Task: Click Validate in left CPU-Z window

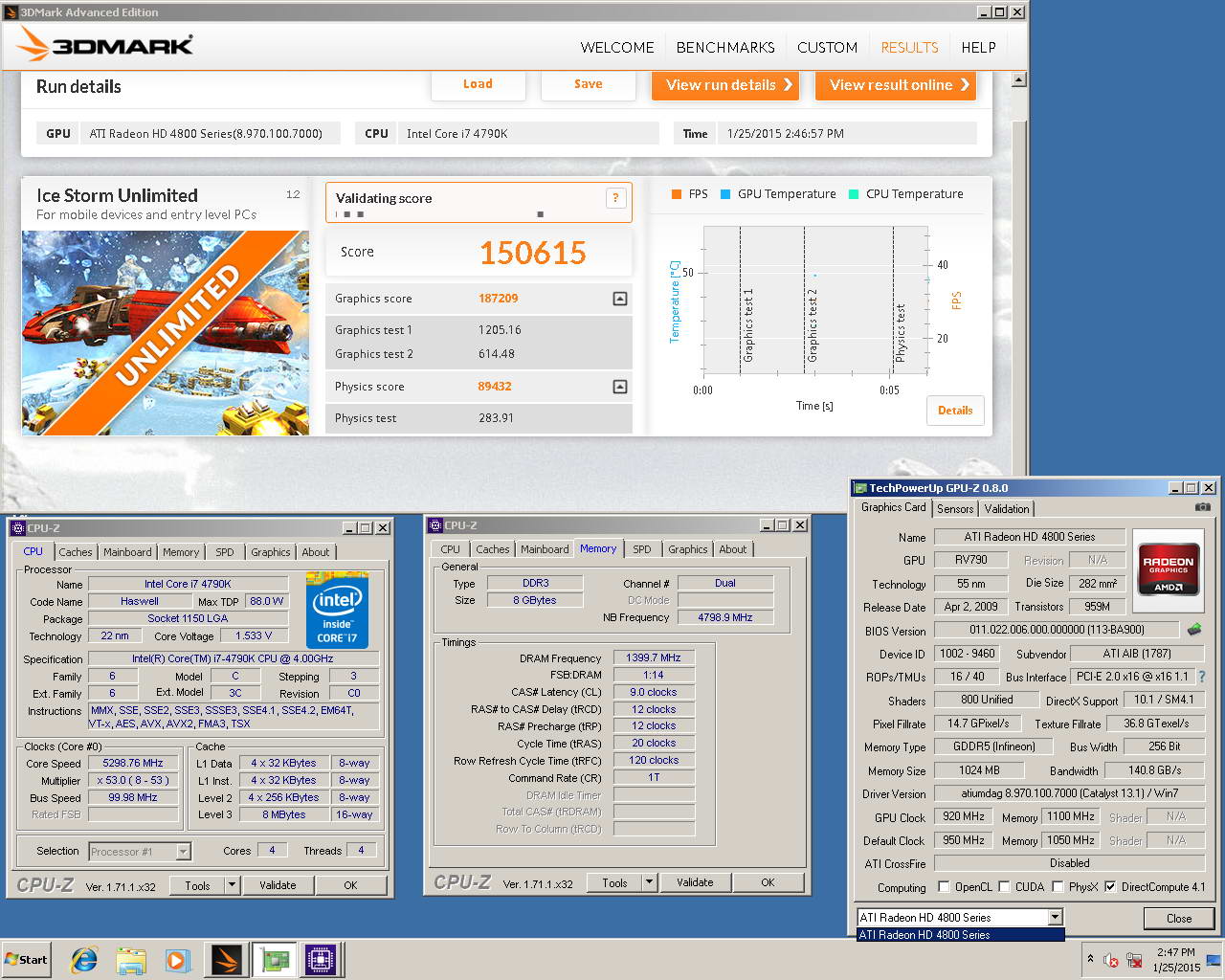Action: [278, 885]
